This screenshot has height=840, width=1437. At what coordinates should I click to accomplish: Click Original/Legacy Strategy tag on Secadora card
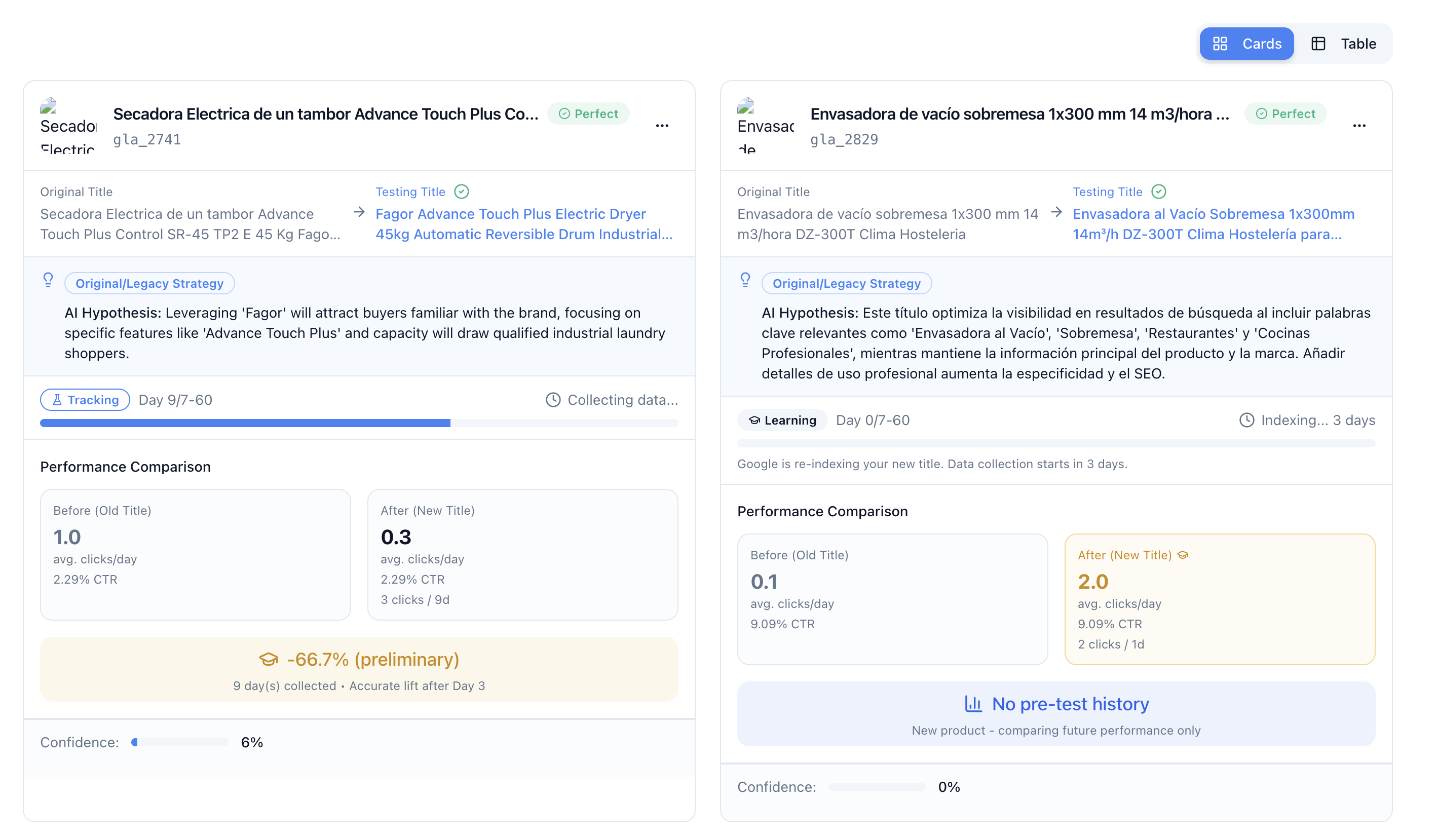point(149,283)
